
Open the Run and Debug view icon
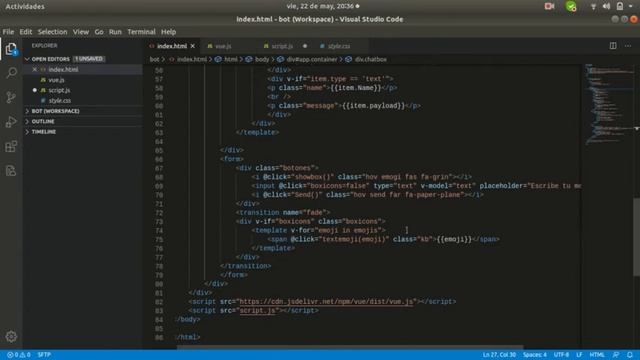[x=11, y=122]
